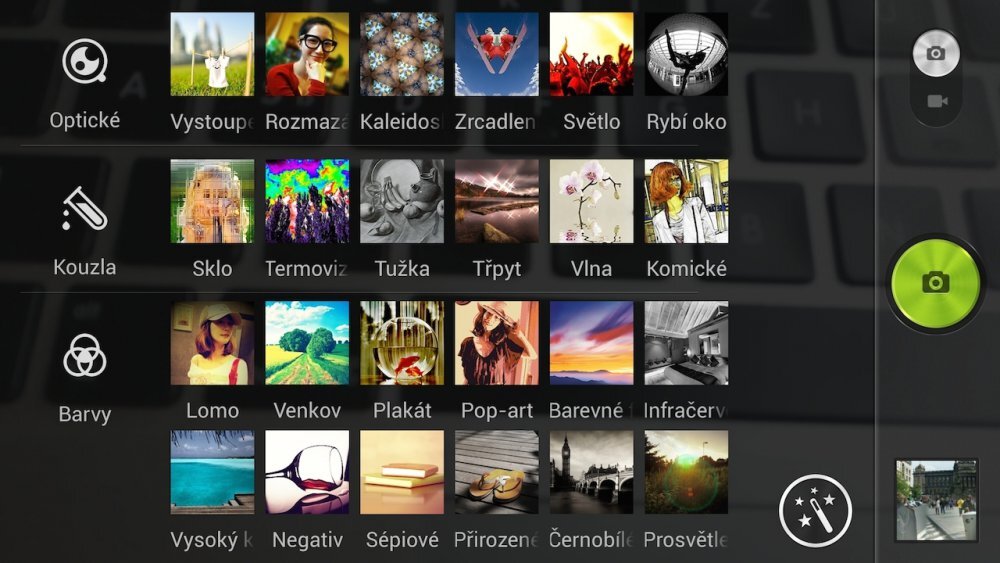Select the Rybí oko fisheye effect
This screenshot has width=1000, height=563.
point(686,54)
